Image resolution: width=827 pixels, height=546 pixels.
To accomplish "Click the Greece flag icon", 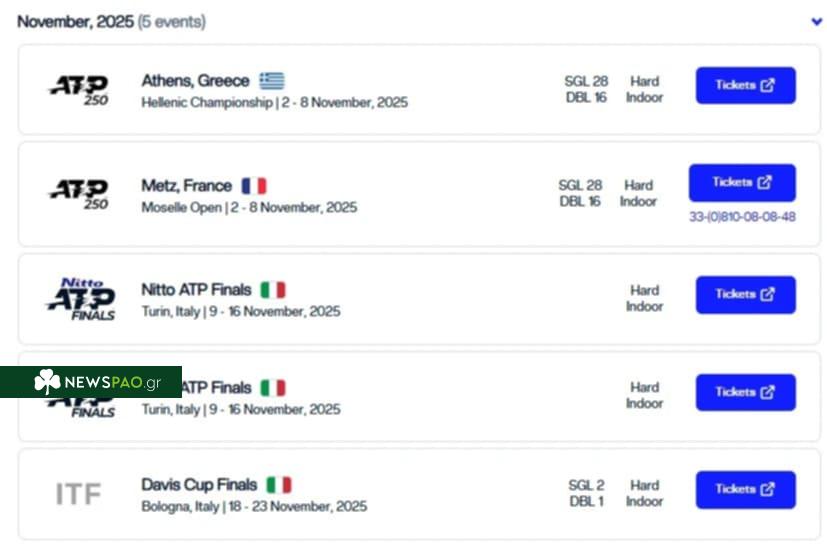I will point(271,81).
